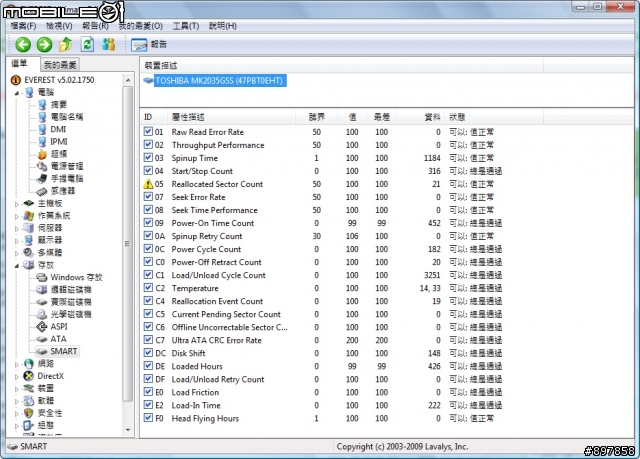Expand the Display tree node
The height and width of the screenshot is (459, 640).
[17, 241]
